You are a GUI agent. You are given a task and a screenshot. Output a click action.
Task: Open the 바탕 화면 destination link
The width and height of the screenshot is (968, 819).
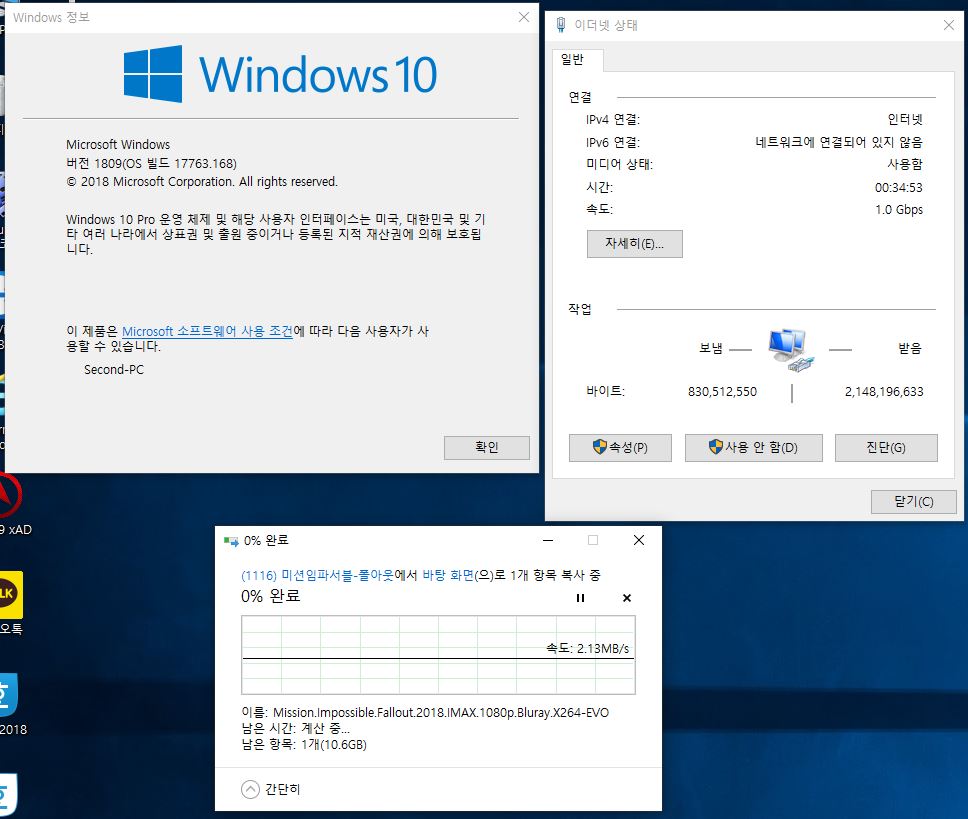[448, 575]
